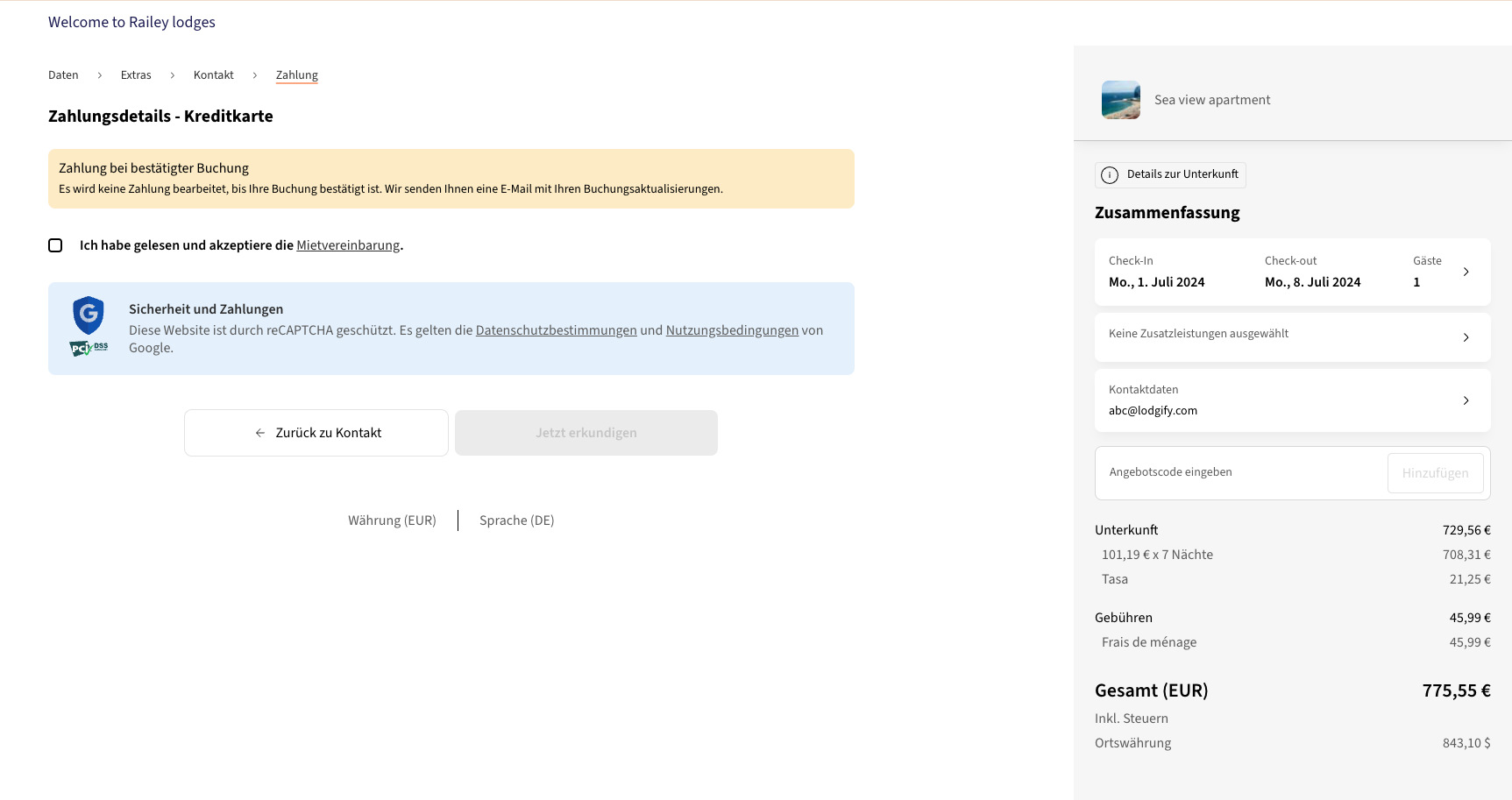1512x800 pixels.
Task: Accept the Mietvereinbarung checkbox
Action: pos(55,245)
